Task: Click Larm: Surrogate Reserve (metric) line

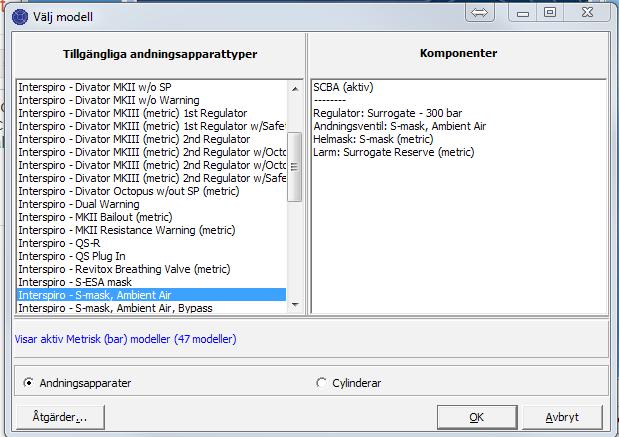Action: [x=394, y=152]
